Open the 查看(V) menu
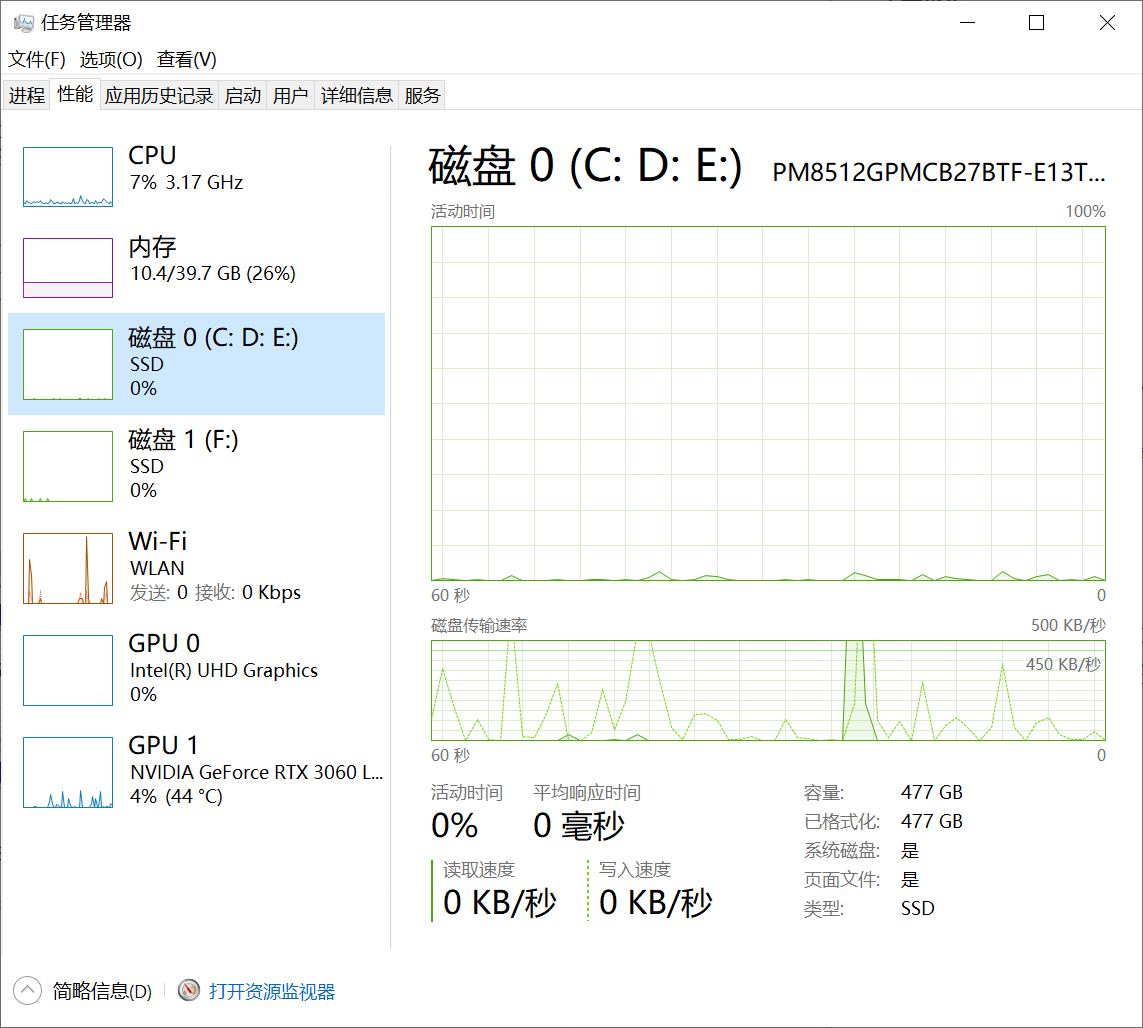 pyautogui.click(x=187, y=60)
